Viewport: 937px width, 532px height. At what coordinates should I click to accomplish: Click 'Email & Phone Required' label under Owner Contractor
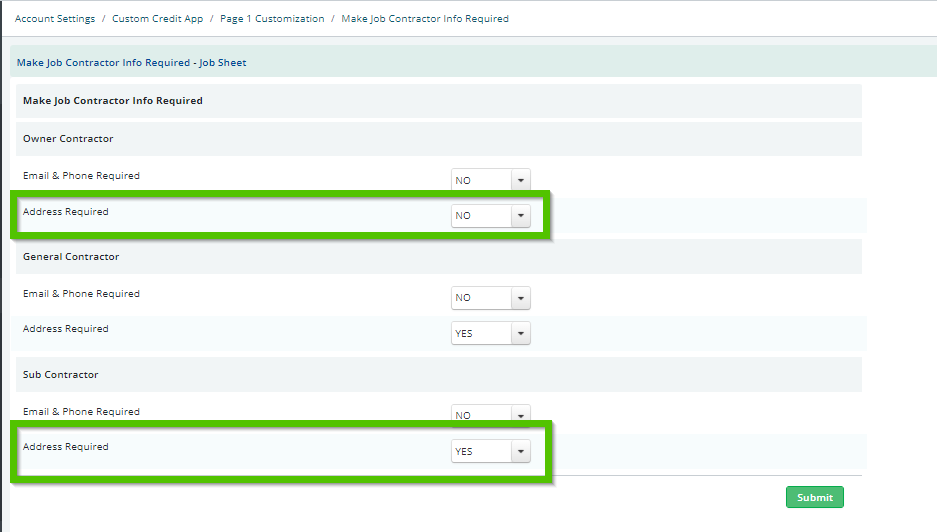pos(81,176)
